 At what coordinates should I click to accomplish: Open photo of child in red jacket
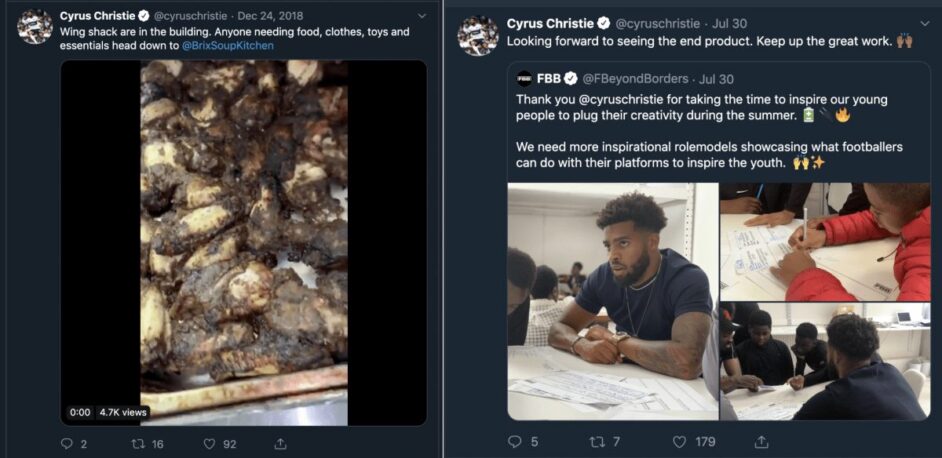(x=825, y=242)
